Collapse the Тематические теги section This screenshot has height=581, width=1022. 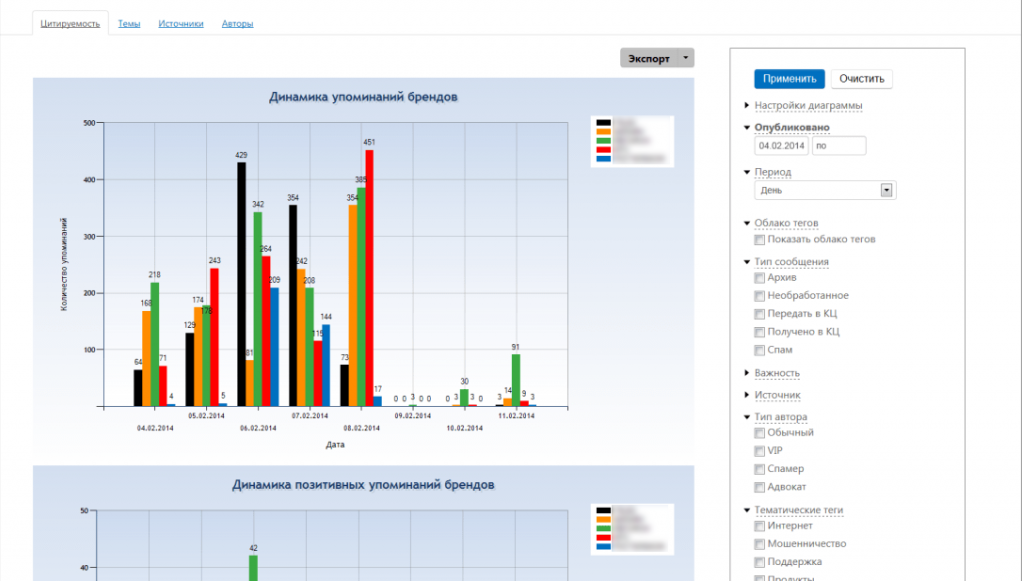click(798, 510)
